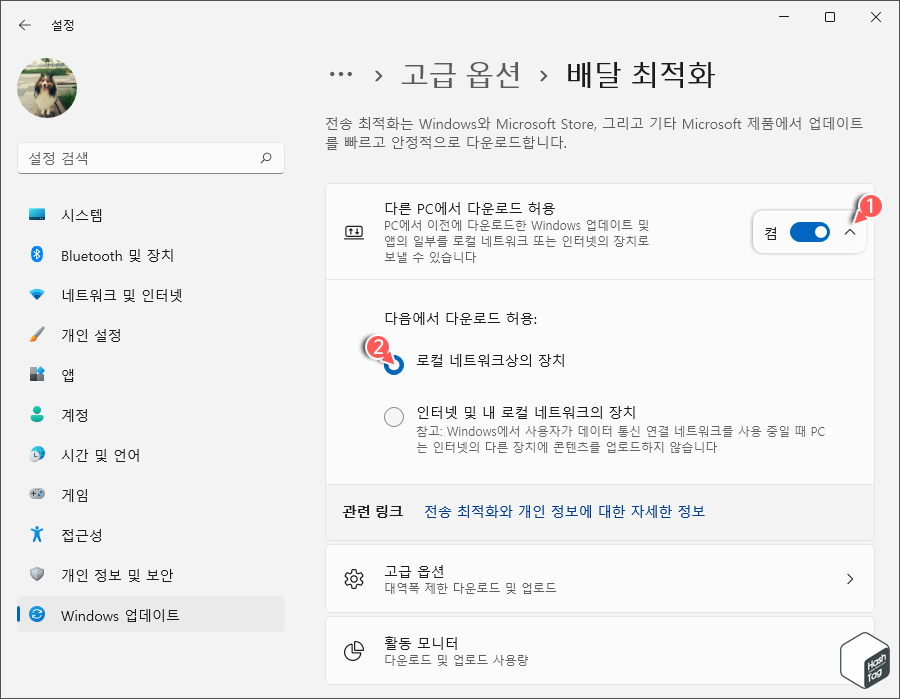Select the Windows 업데이트 label

click(120, 615)
